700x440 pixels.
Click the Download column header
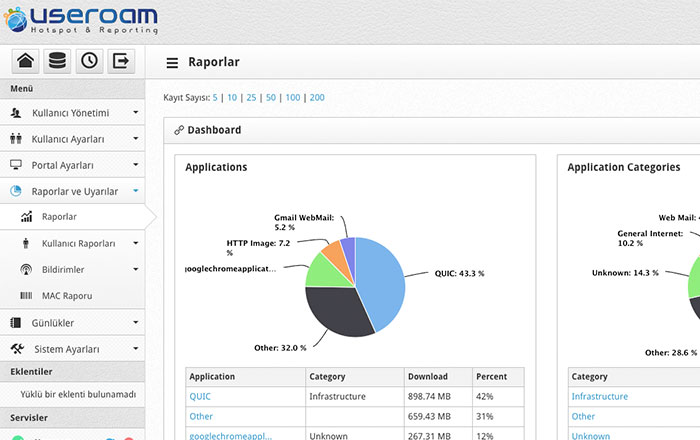(438, 377)
